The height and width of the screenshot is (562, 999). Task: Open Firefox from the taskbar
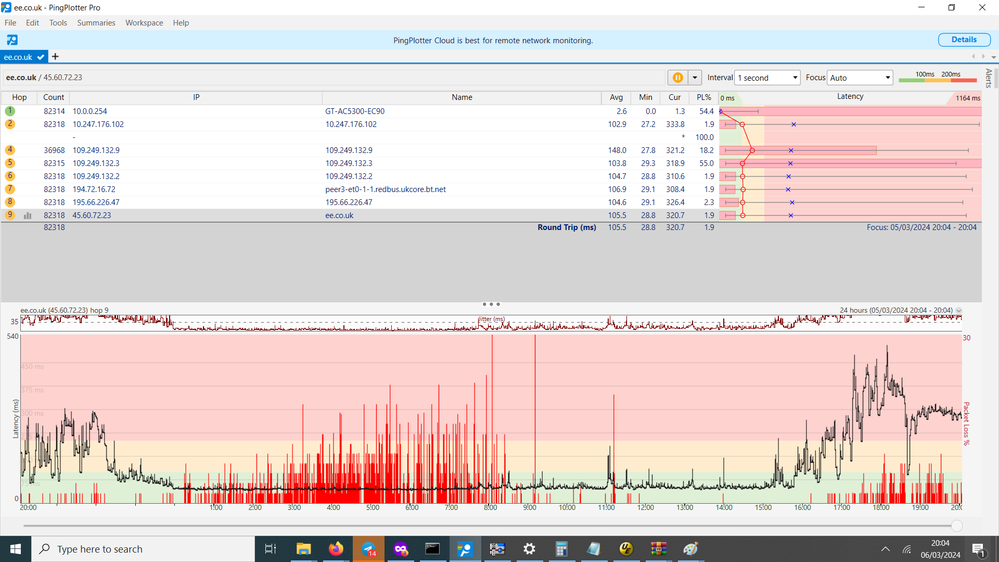pyautogui.click(x=336, y=549)
